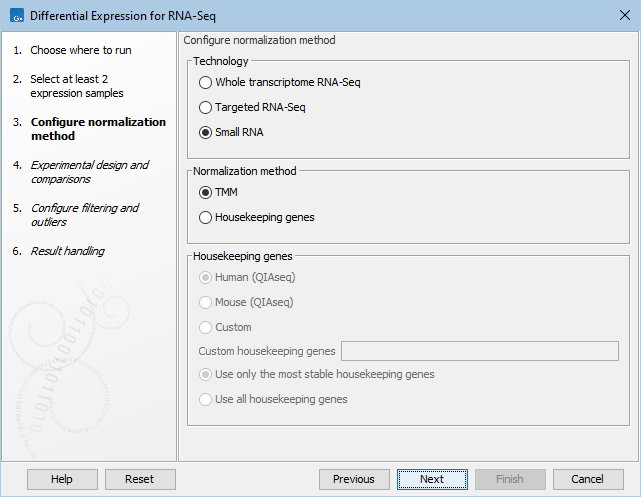Select Whole transcriptome RNA-Seq technology
This screenshot has width=641, height=497.
point(206,82)
